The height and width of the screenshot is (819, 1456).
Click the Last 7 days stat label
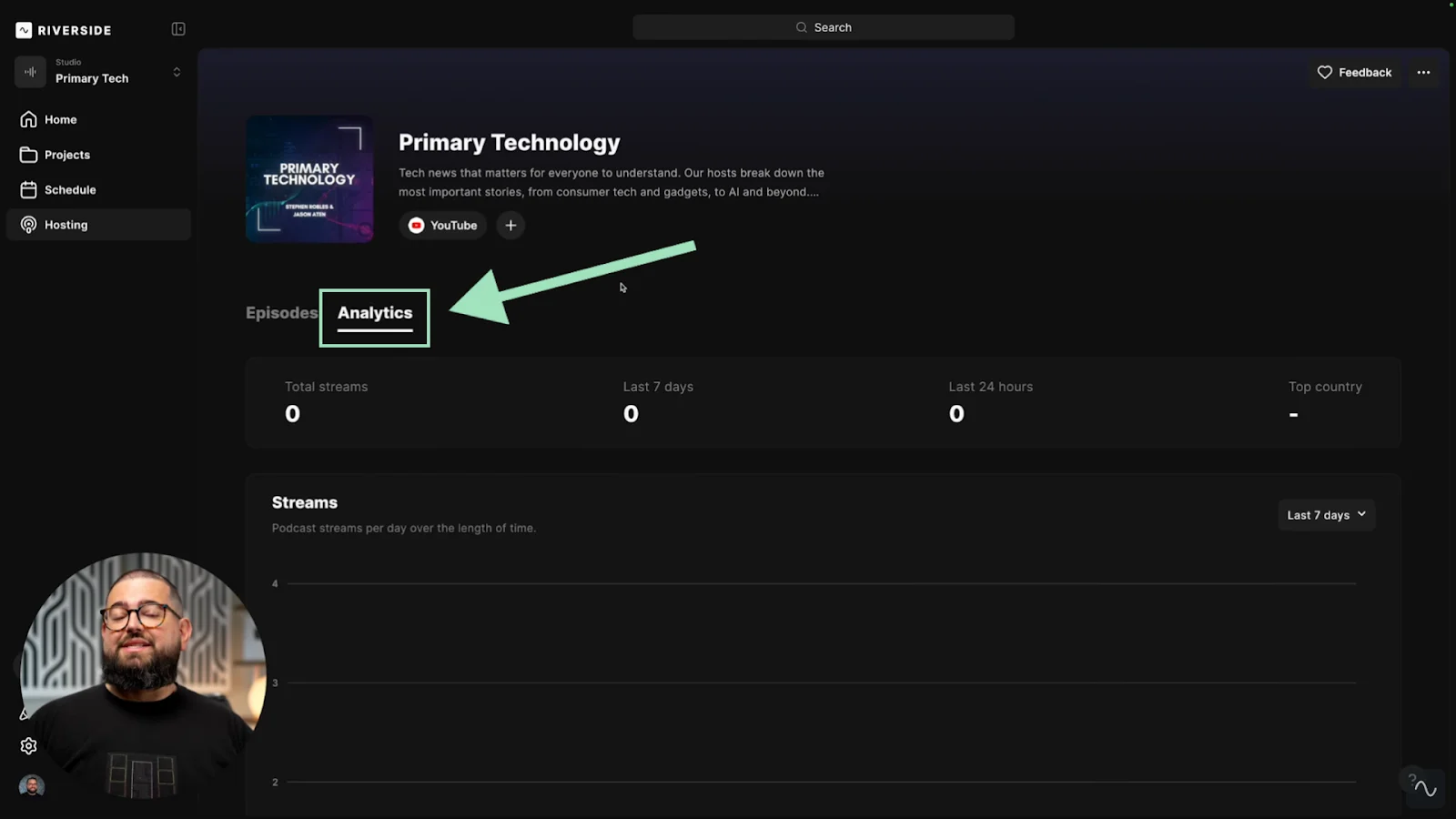pyautogui.click(x=658, y=387)
